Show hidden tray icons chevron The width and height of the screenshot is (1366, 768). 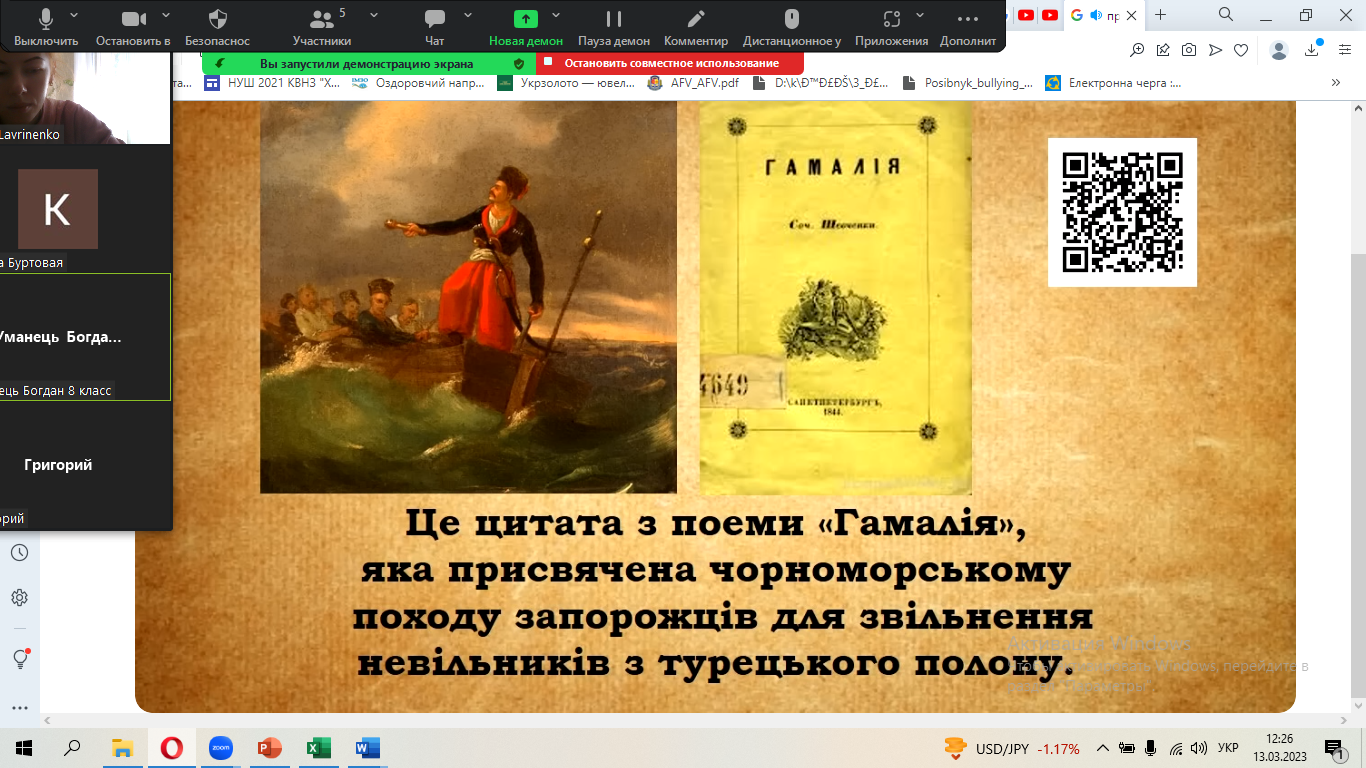(x=1103, y=748)
